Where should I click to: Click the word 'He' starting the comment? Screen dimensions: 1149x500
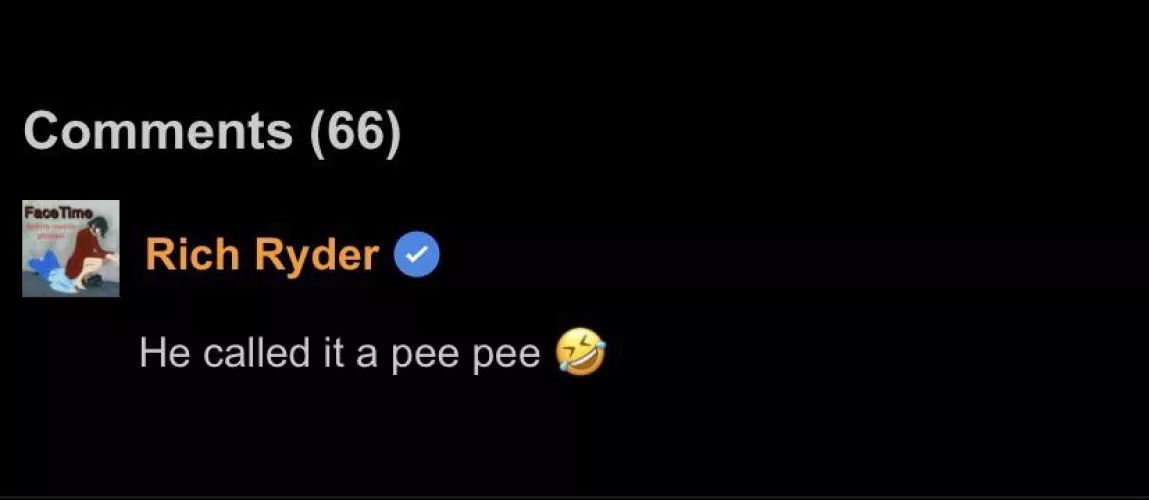click(x=166, y=352)
